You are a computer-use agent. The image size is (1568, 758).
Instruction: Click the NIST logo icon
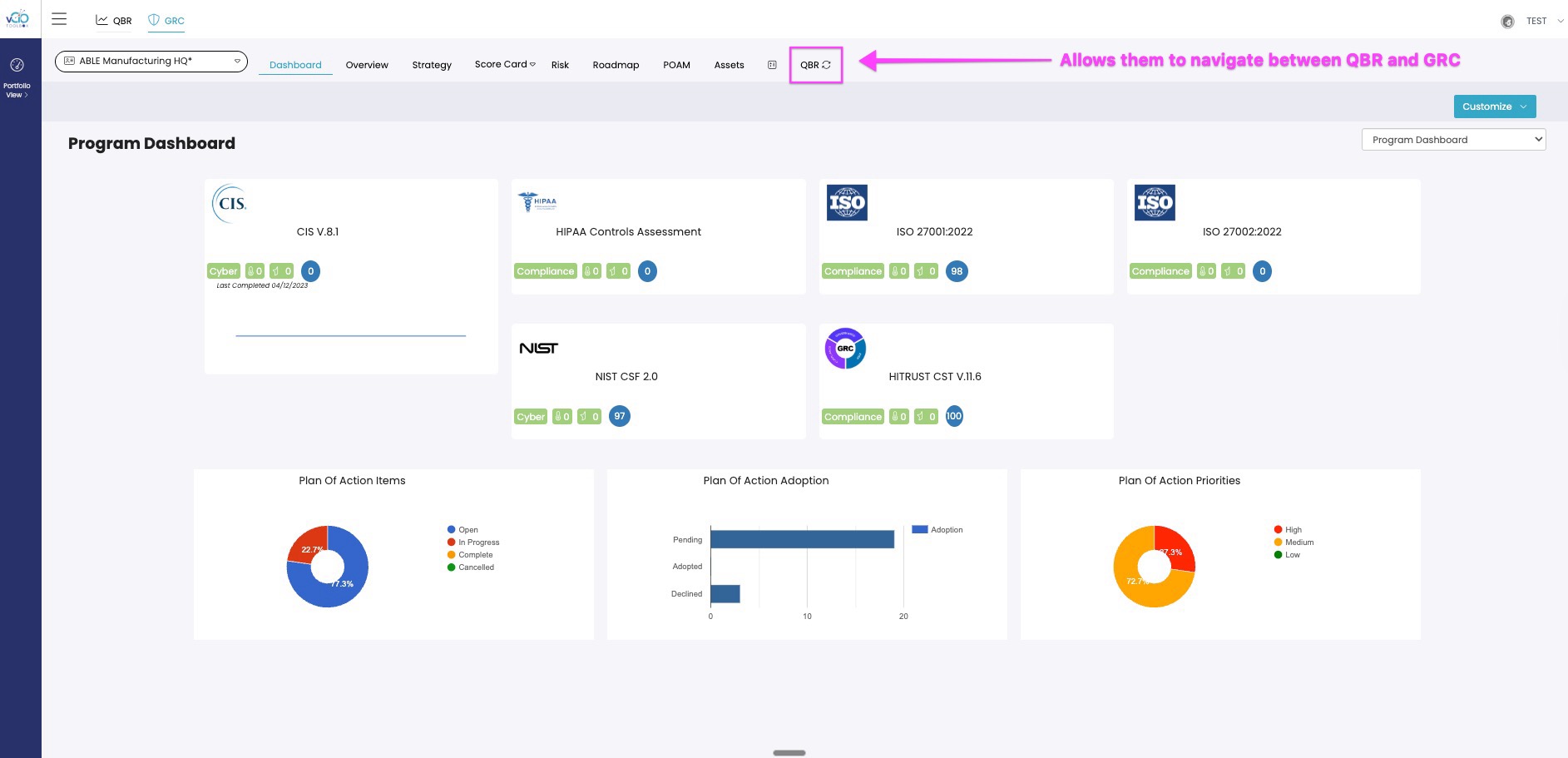tap(538, 349)
